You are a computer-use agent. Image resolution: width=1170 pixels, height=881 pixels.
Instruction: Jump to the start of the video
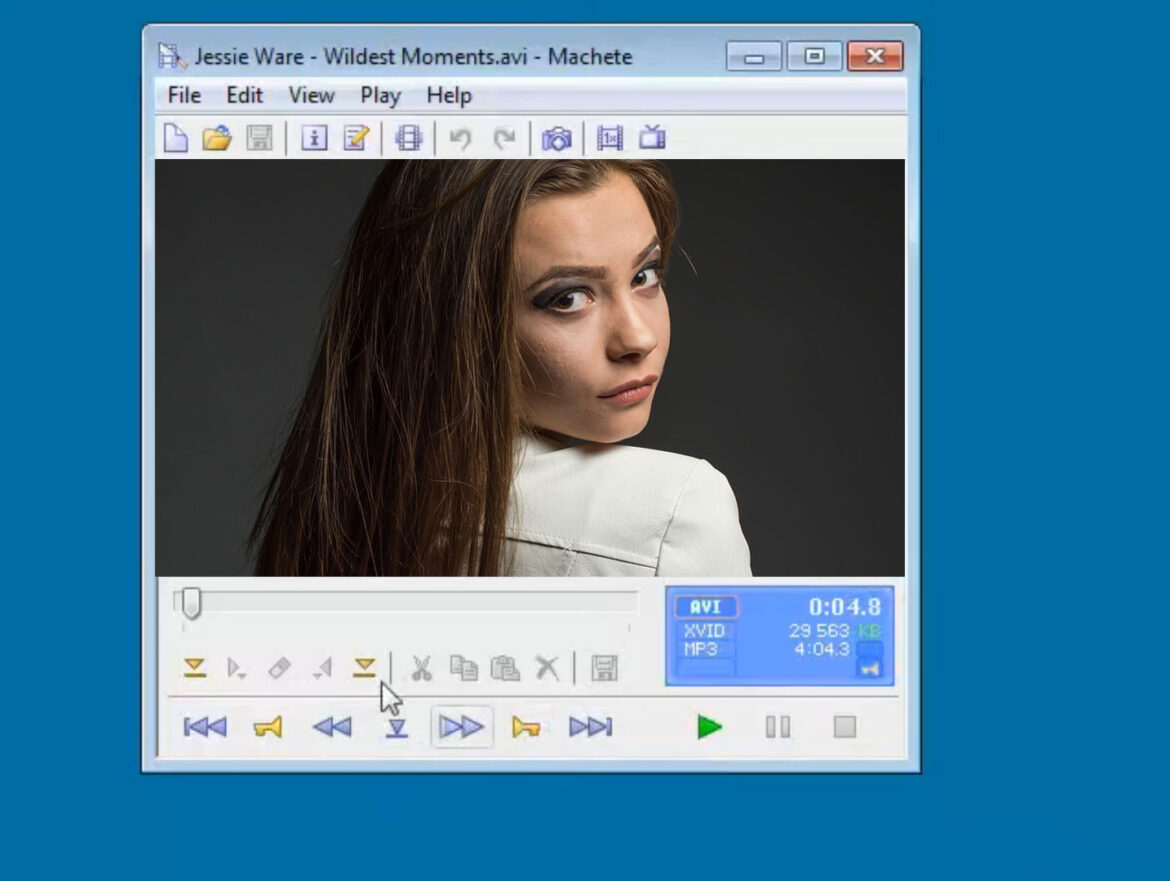[205, 727]
